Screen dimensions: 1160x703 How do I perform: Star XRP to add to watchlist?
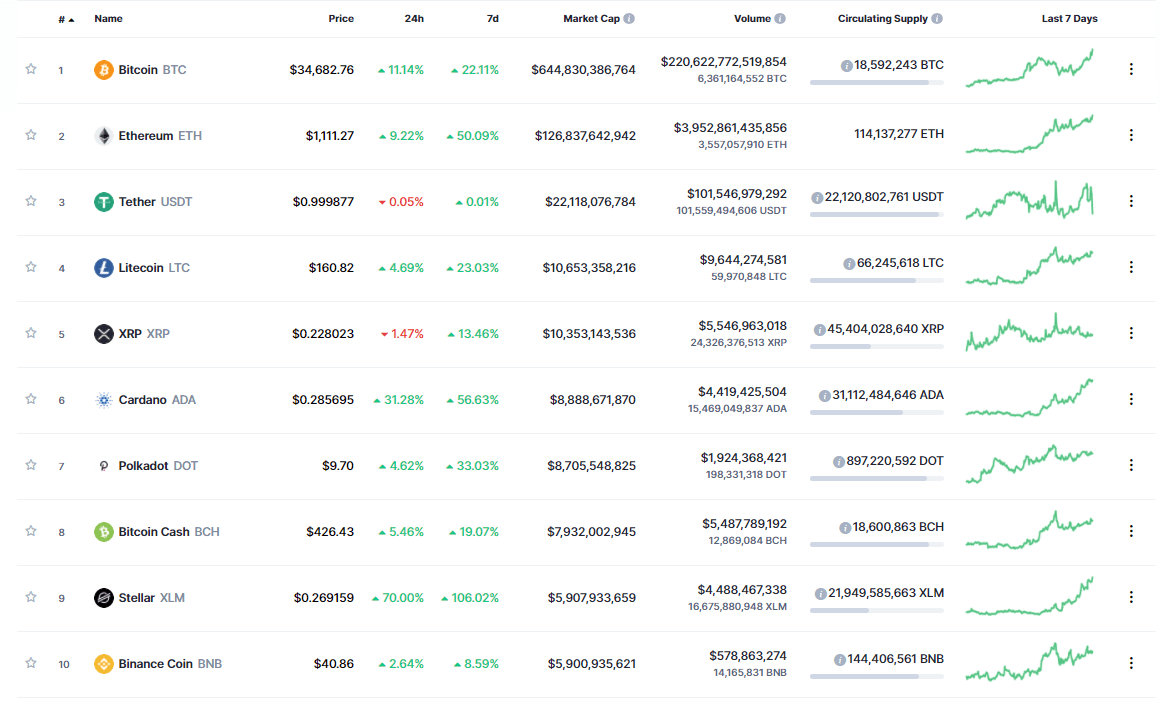tap(31, 332)
